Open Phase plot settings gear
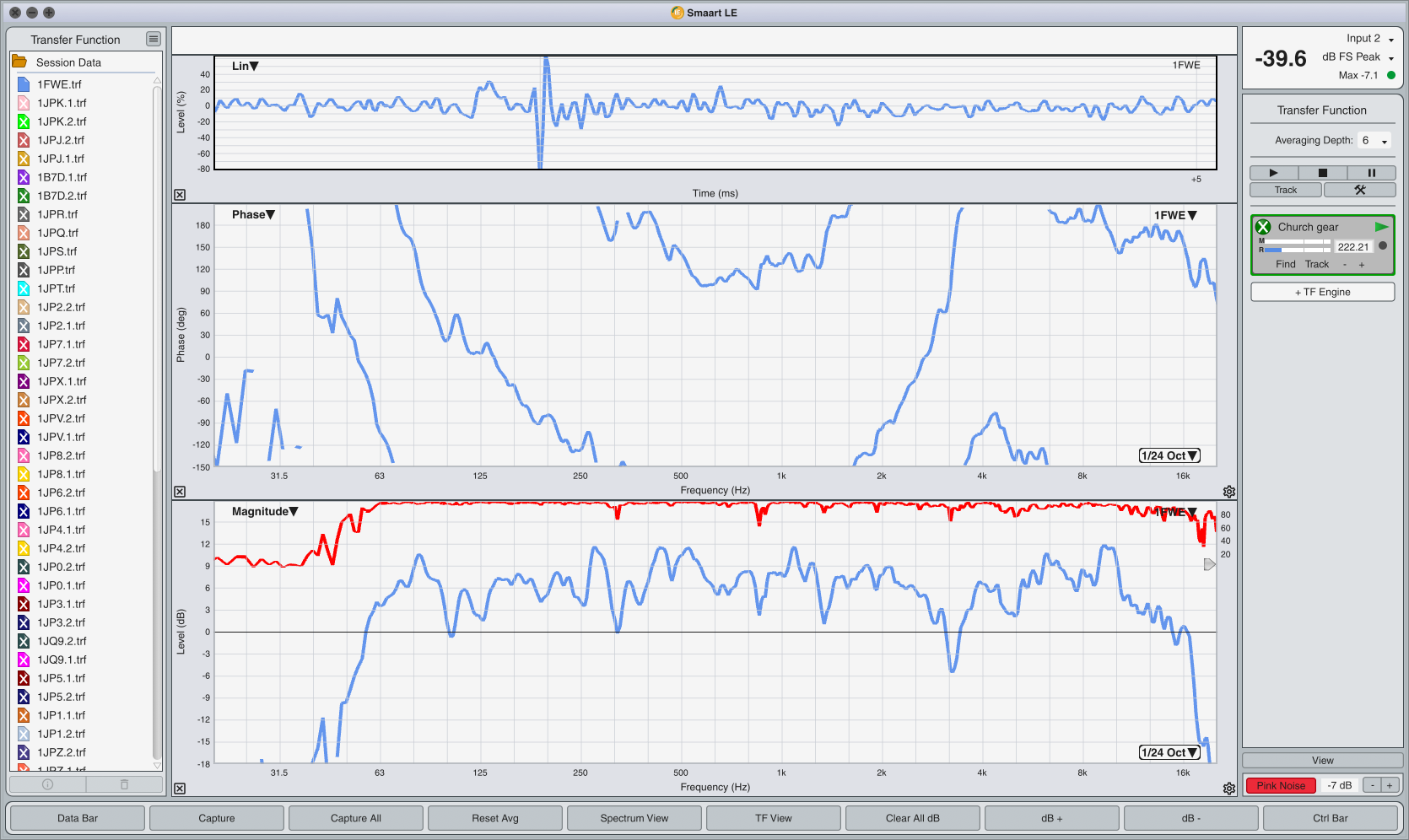The height and width of the screenshot is (840, 1409). click(x=1229, y=492)
